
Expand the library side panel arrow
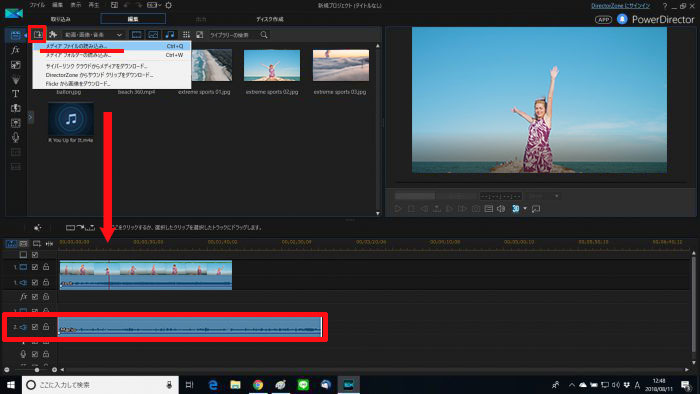30,117
